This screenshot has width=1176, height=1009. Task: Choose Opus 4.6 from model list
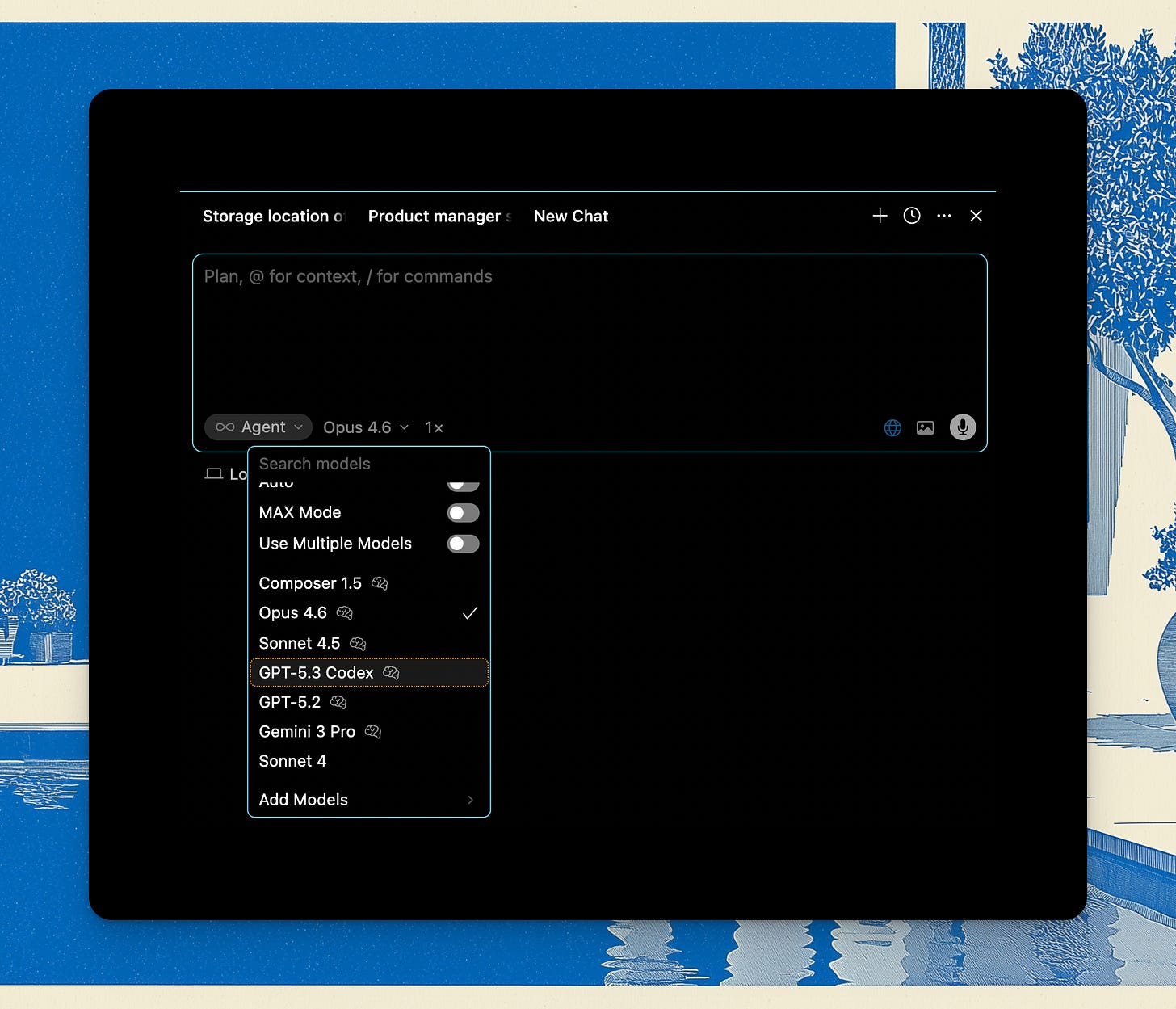tap(369, 613)
